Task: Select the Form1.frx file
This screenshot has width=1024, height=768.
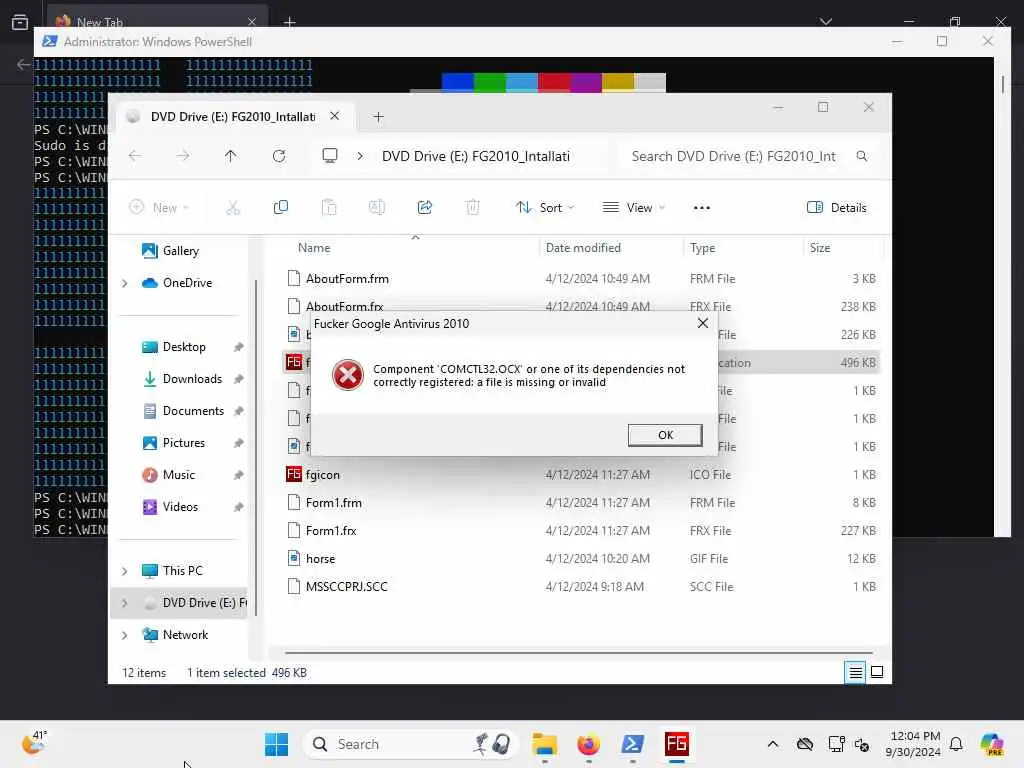Action: [581, 531]
